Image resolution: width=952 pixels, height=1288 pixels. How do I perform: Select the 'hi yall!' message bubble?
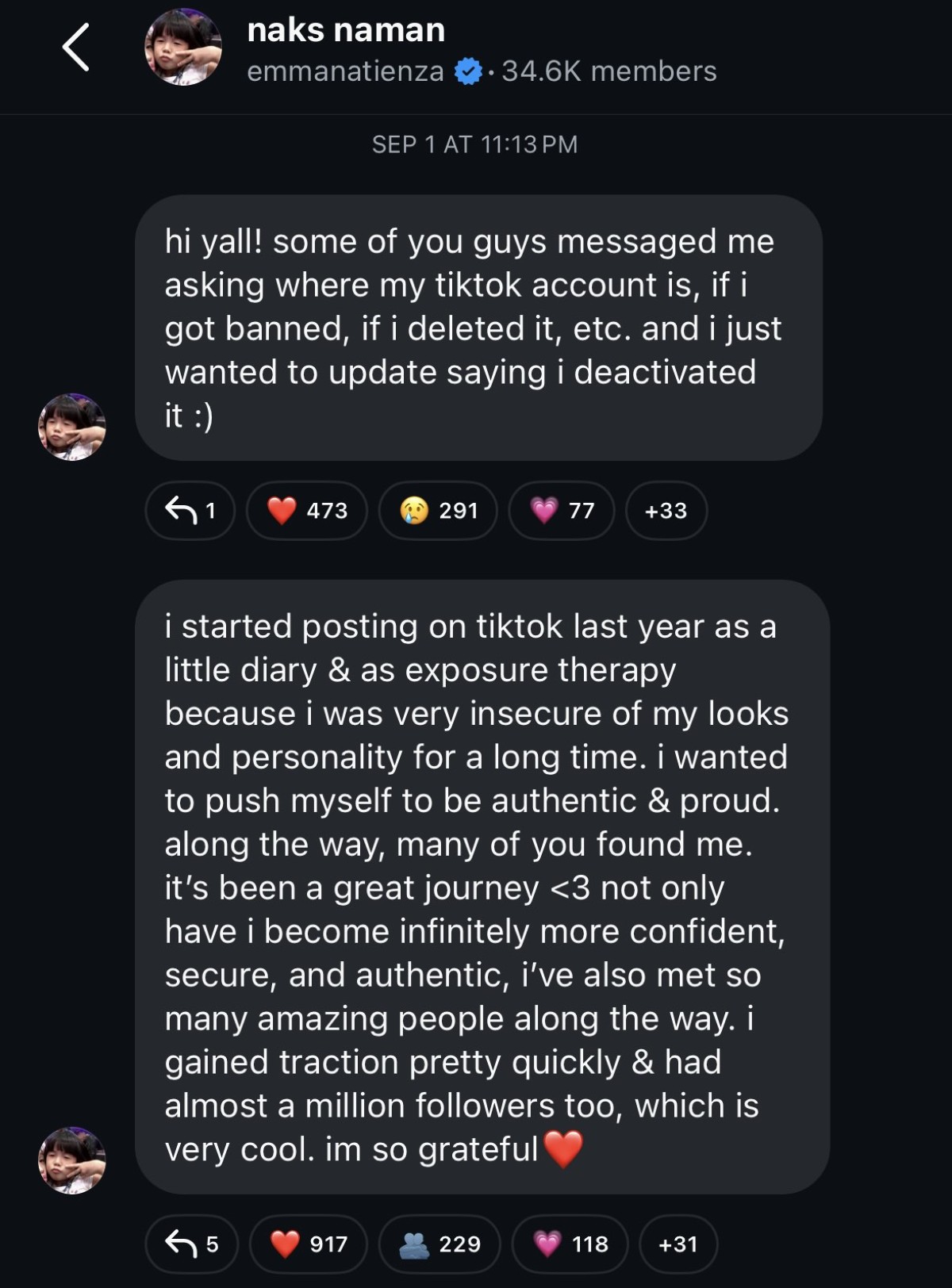478,328
